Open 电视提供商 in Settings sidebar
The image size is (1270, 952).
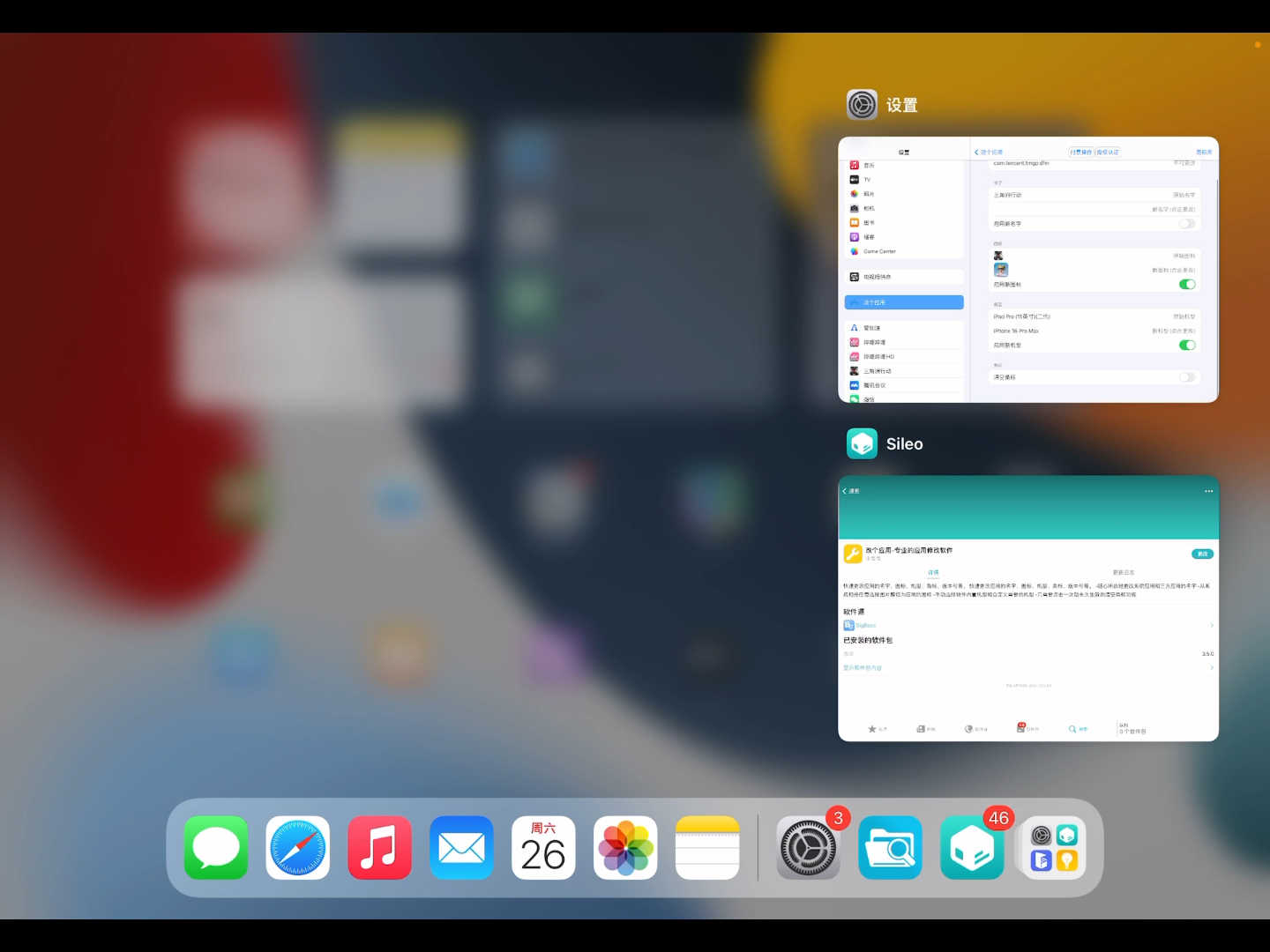coord(904,277)
